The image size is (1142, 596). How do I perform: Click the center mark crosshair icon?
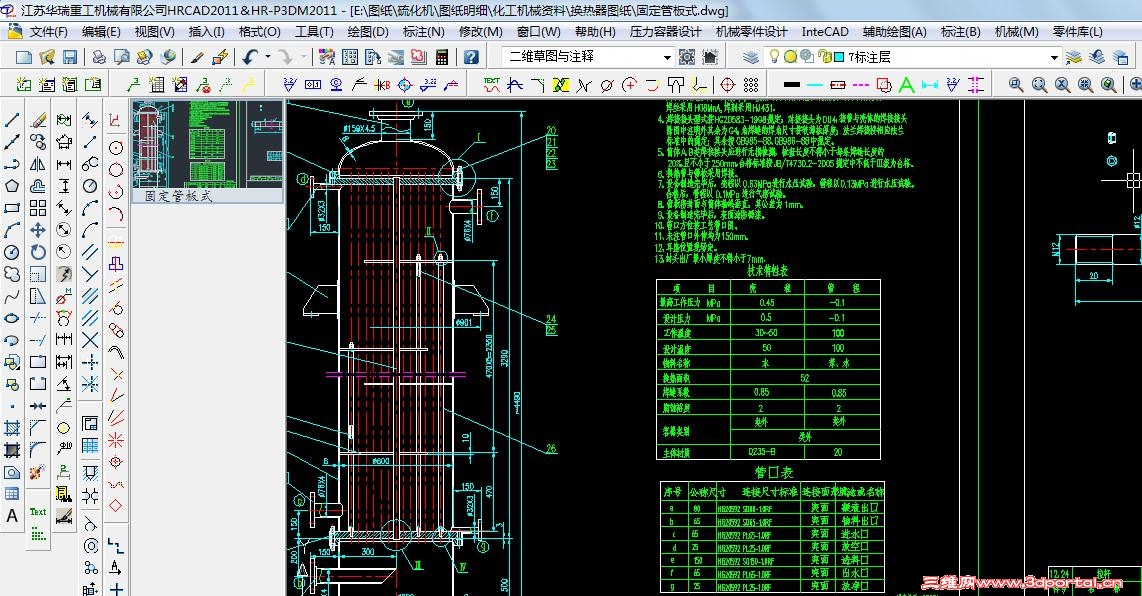728,85
